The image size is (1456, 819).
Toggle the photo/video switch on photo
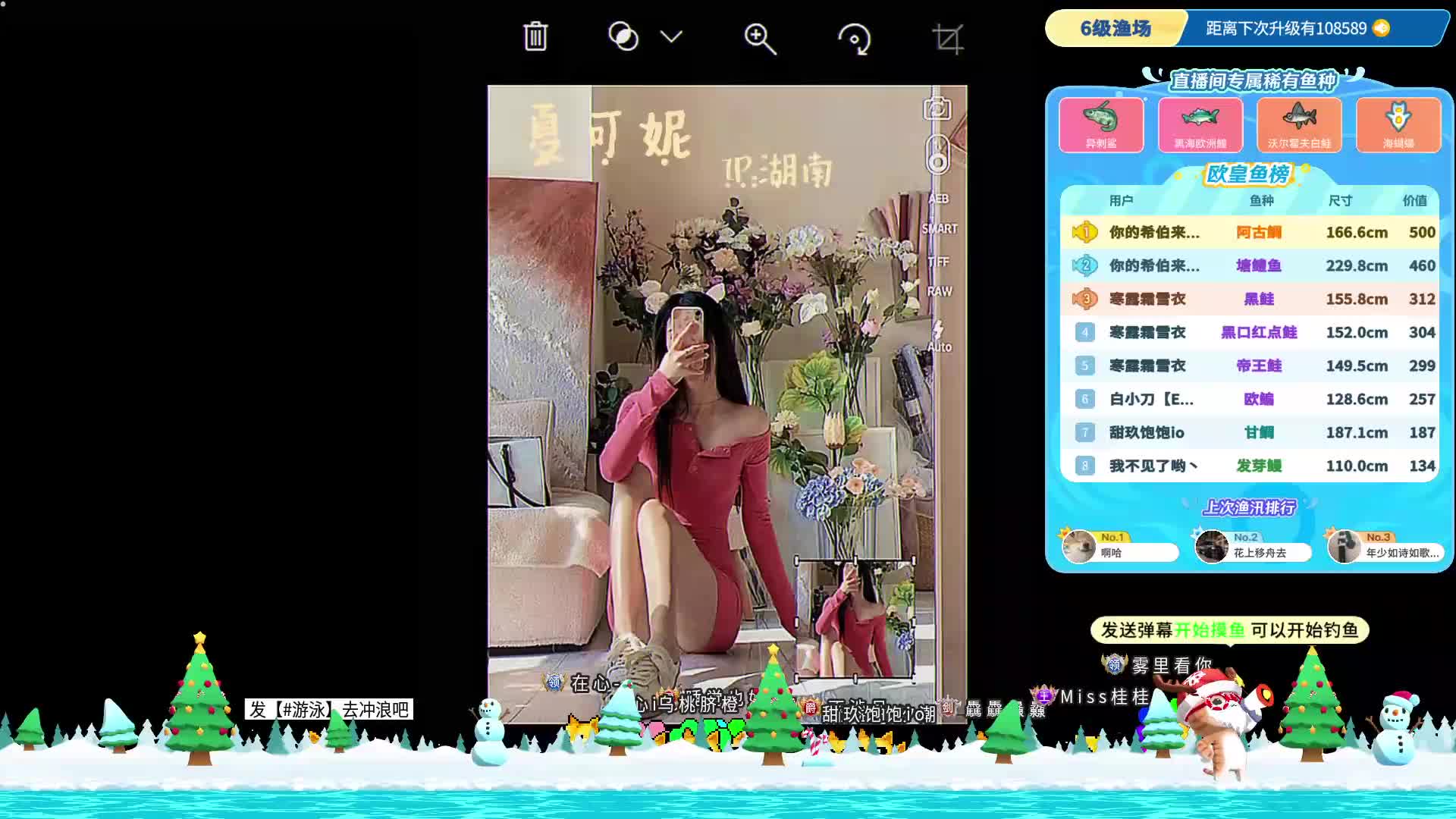pyautogui.click(x=938, y=155)
